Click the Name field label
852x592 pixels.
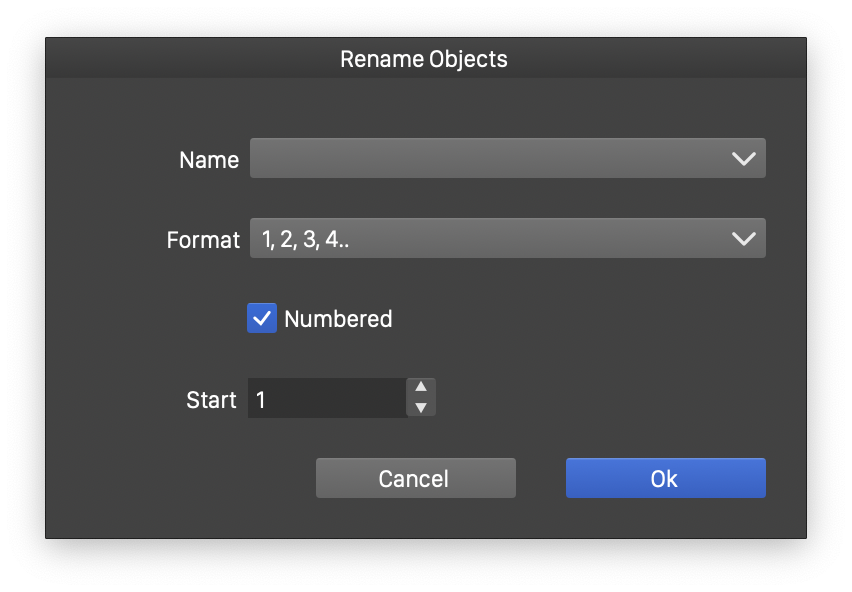(208, 160)
